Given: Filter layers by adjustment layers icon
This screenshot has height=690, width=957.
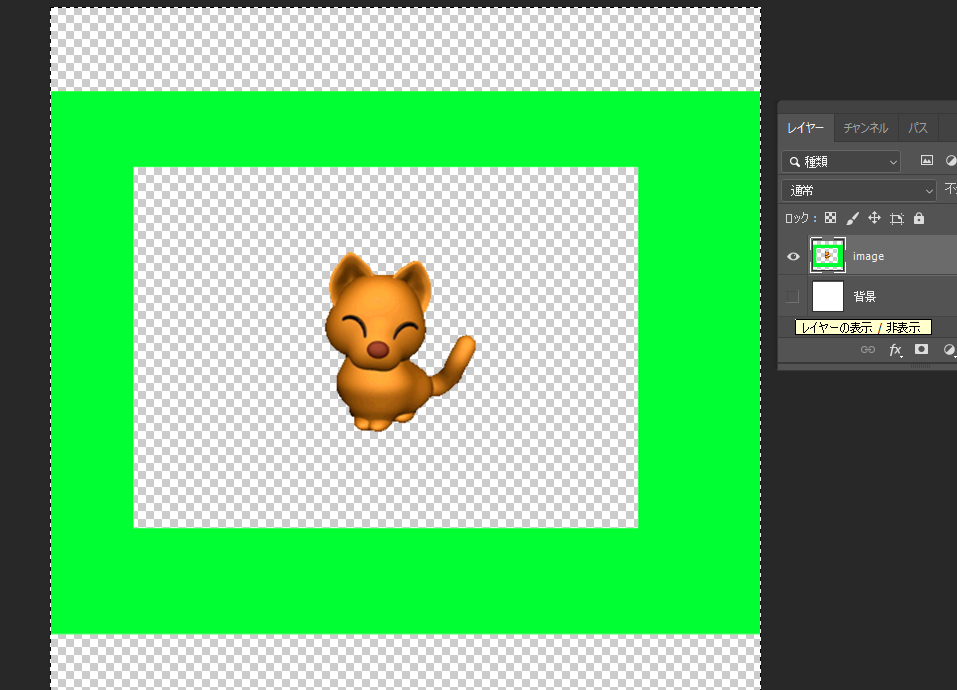Looking at the screenshot, I should click(x=951, y=160).
